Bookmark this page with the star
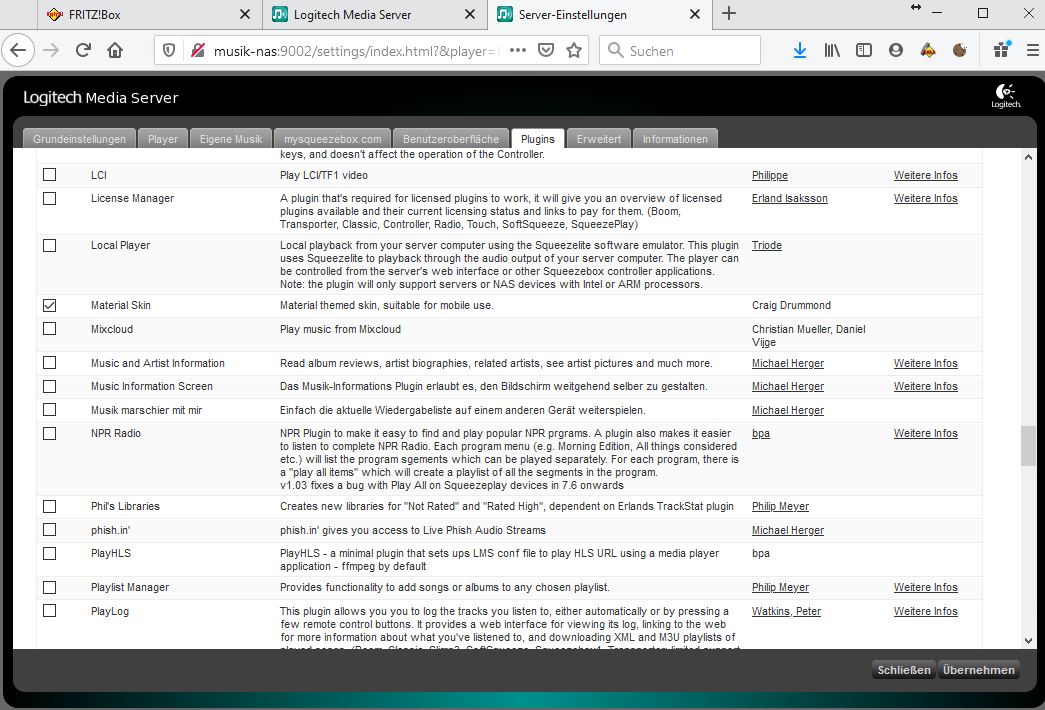The image size is (1045, 710). (x=574, y=51)
